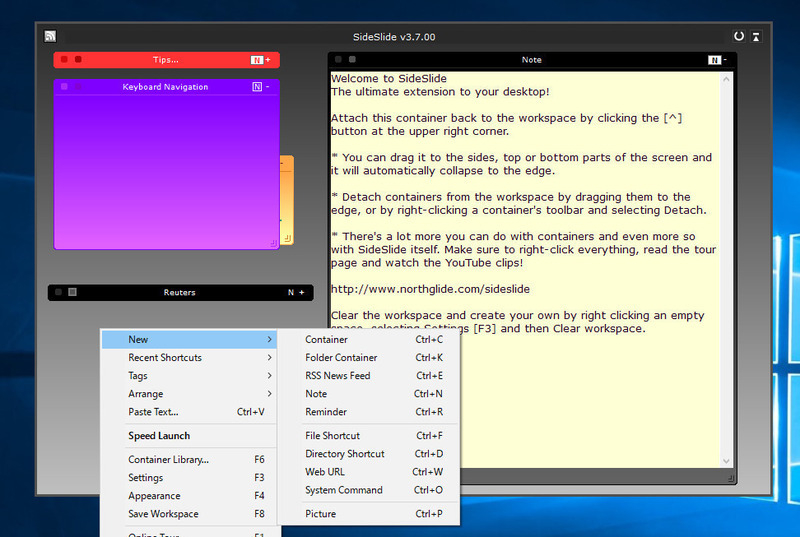Select RSS News Feed from New submenu
The image size is (800, 537).
click(x=338, y=375)
